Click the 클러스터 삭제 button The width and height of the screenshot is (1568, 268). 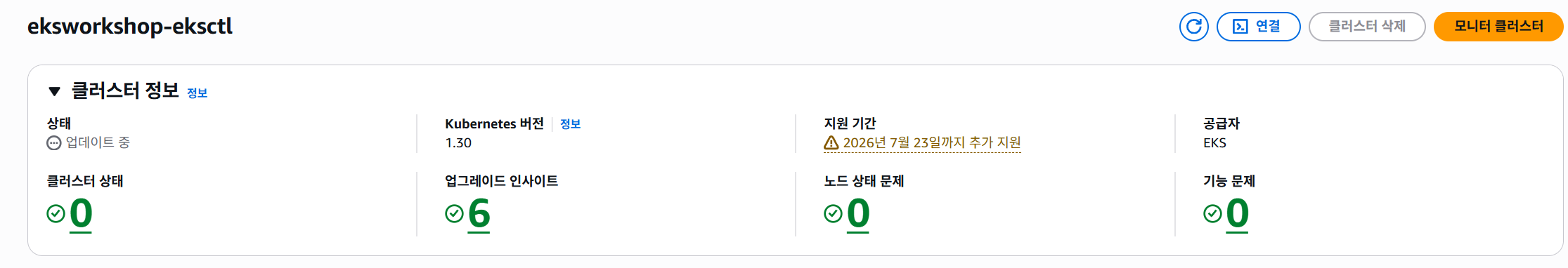coord(1367,27)
